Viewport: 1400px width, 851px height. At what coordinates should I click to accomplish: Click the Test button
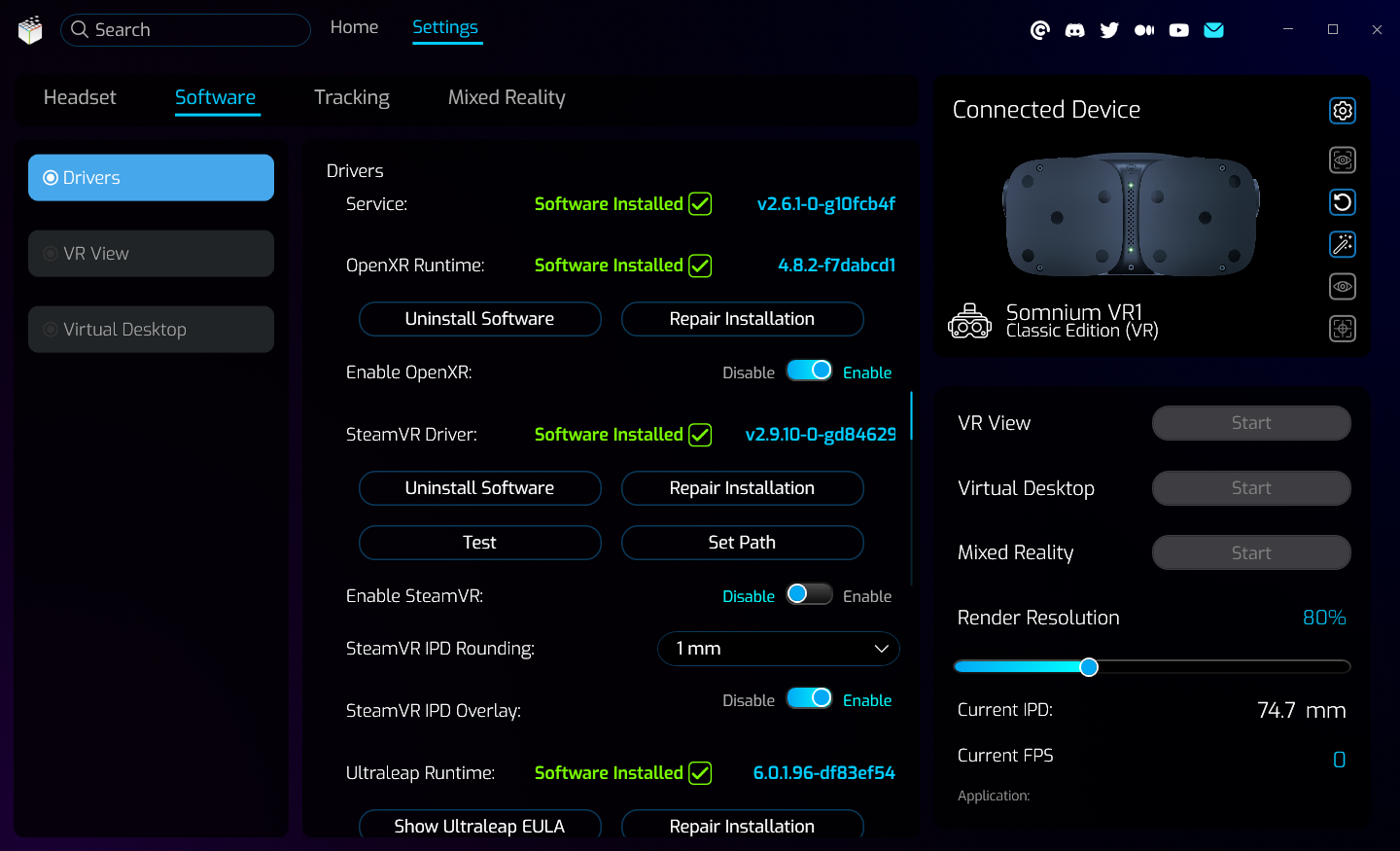(480, 543)
